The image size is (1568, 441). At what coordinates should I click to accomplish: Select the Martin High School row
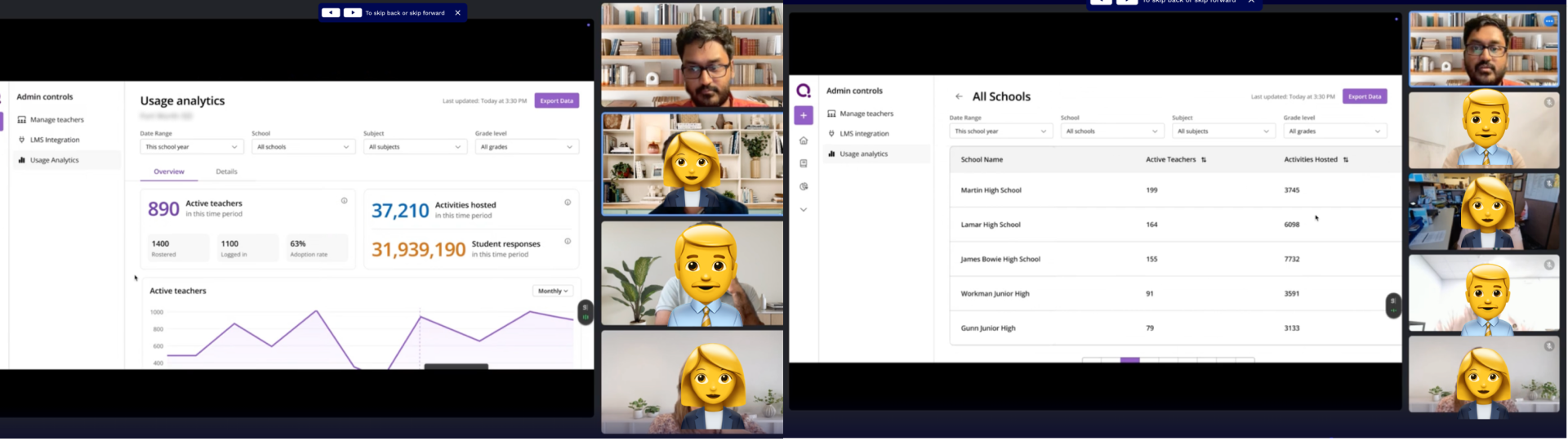991,190
